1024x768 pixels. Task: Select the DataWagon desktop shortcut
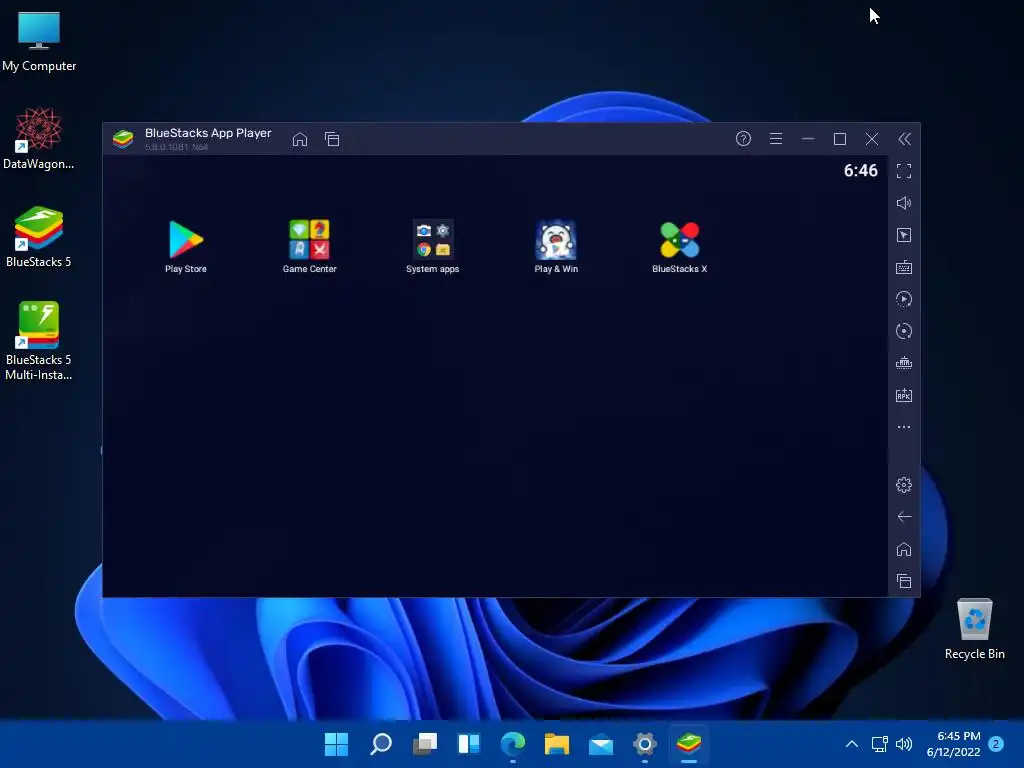click(39, 138)
